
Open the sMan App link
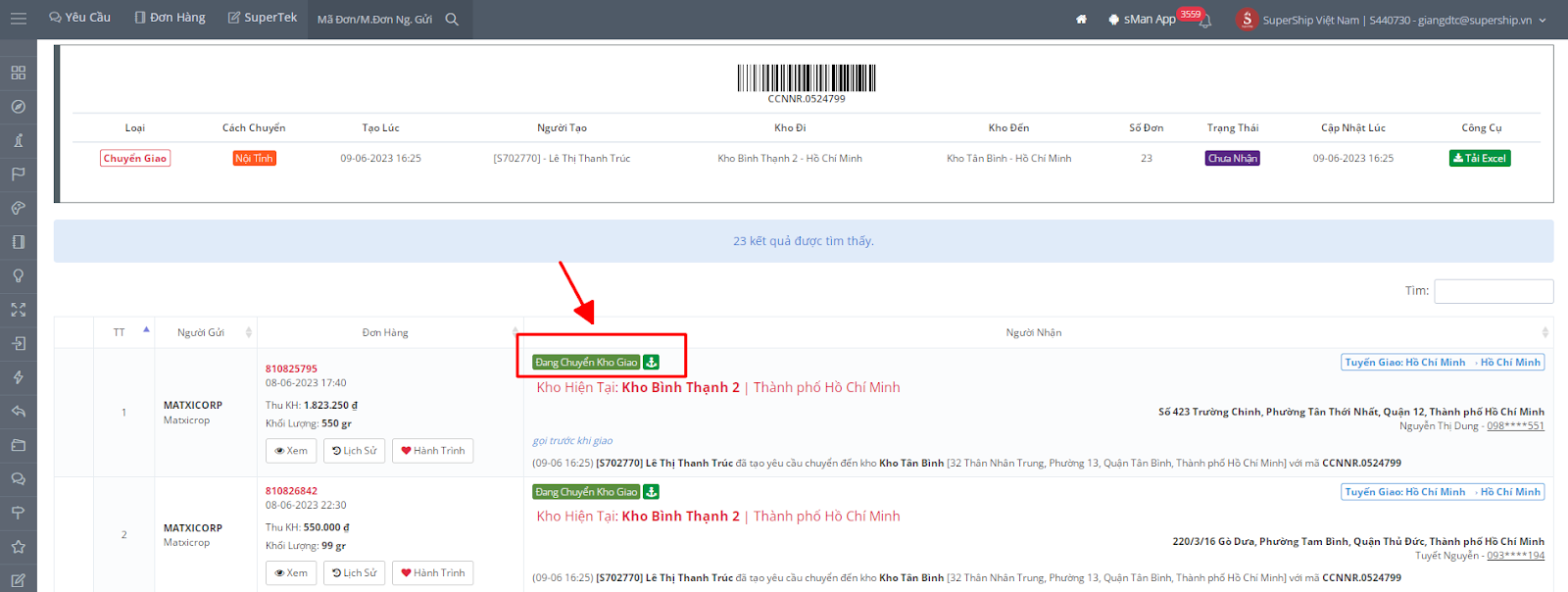[1142, 20]
